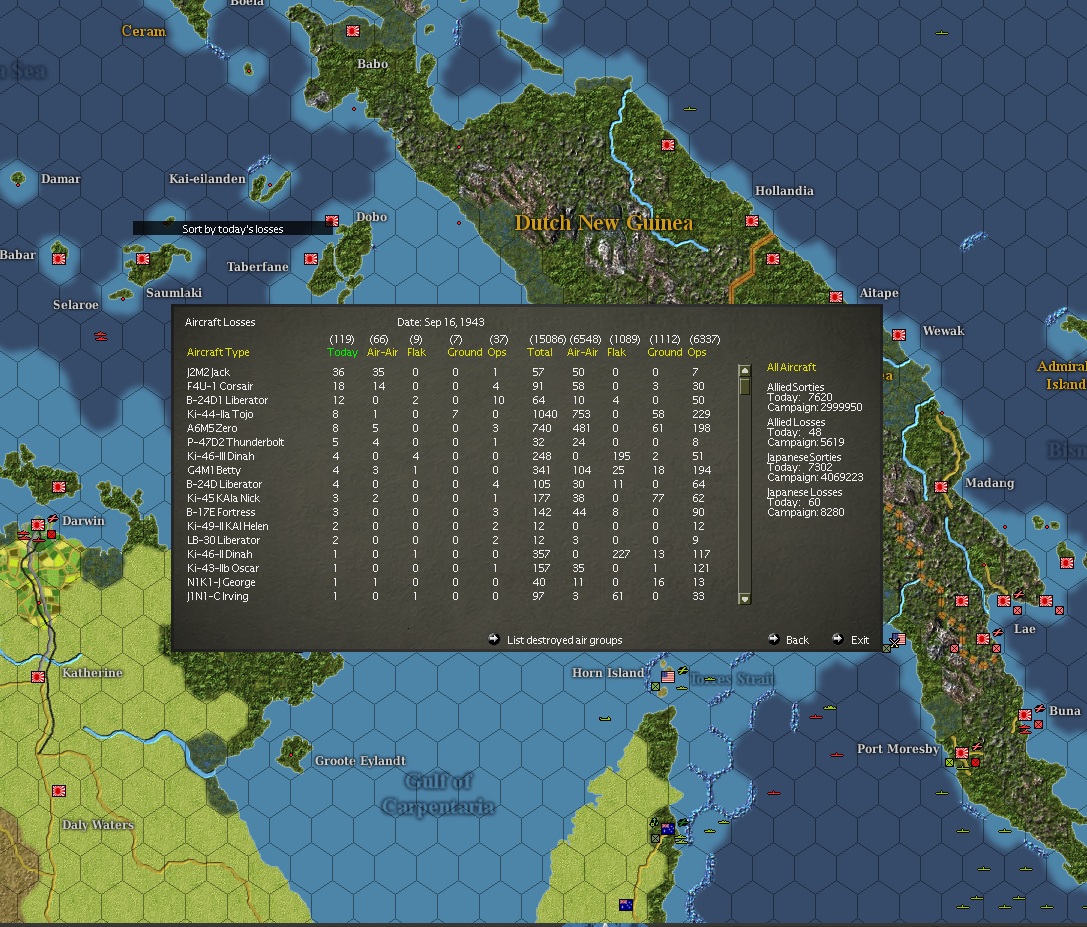This screenshot has width=1087, height=927.
Task: Select the Japanese base flag at Babar
Action: pyautogui.click(x=59, y=259)
